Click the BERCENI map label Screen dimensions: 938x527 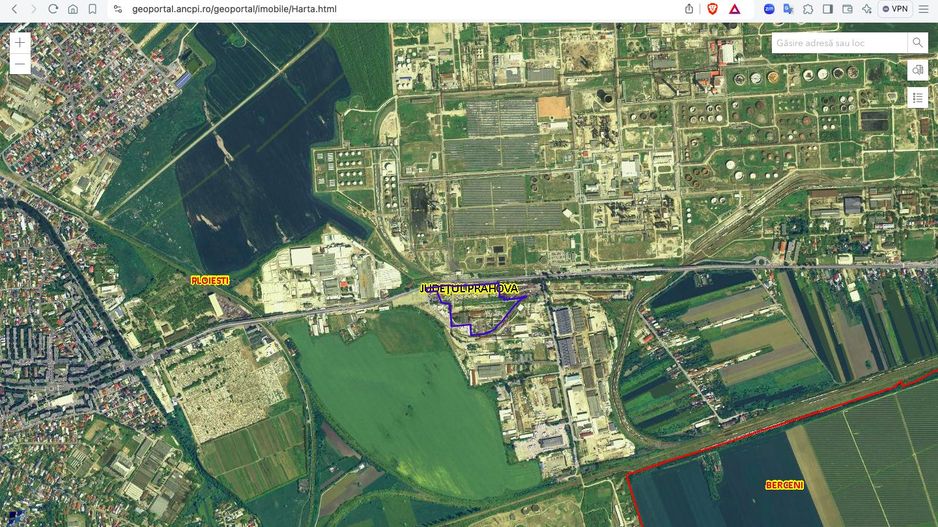(784, 485)
